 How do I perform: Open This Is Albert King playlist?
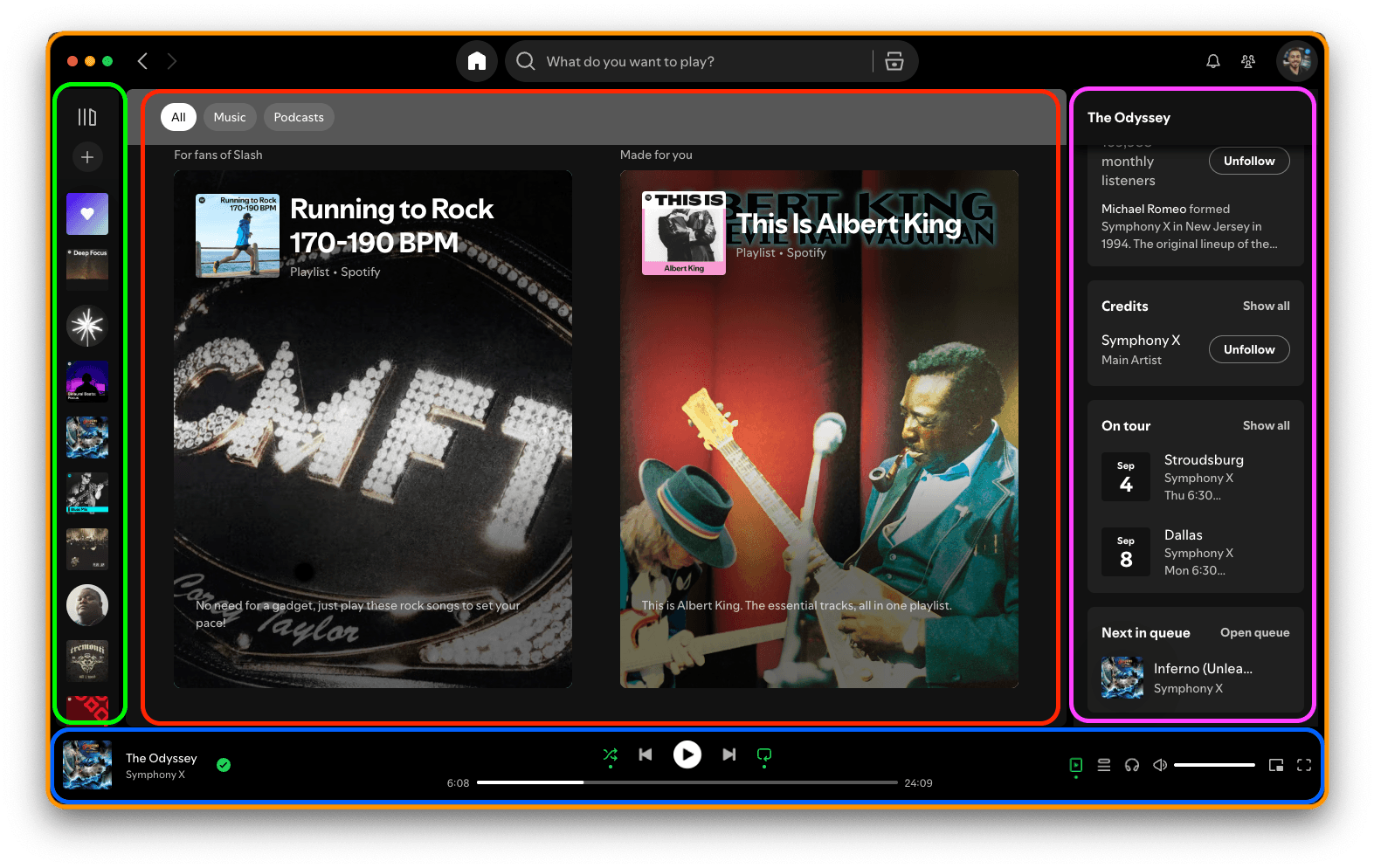[x=819, y=429]
